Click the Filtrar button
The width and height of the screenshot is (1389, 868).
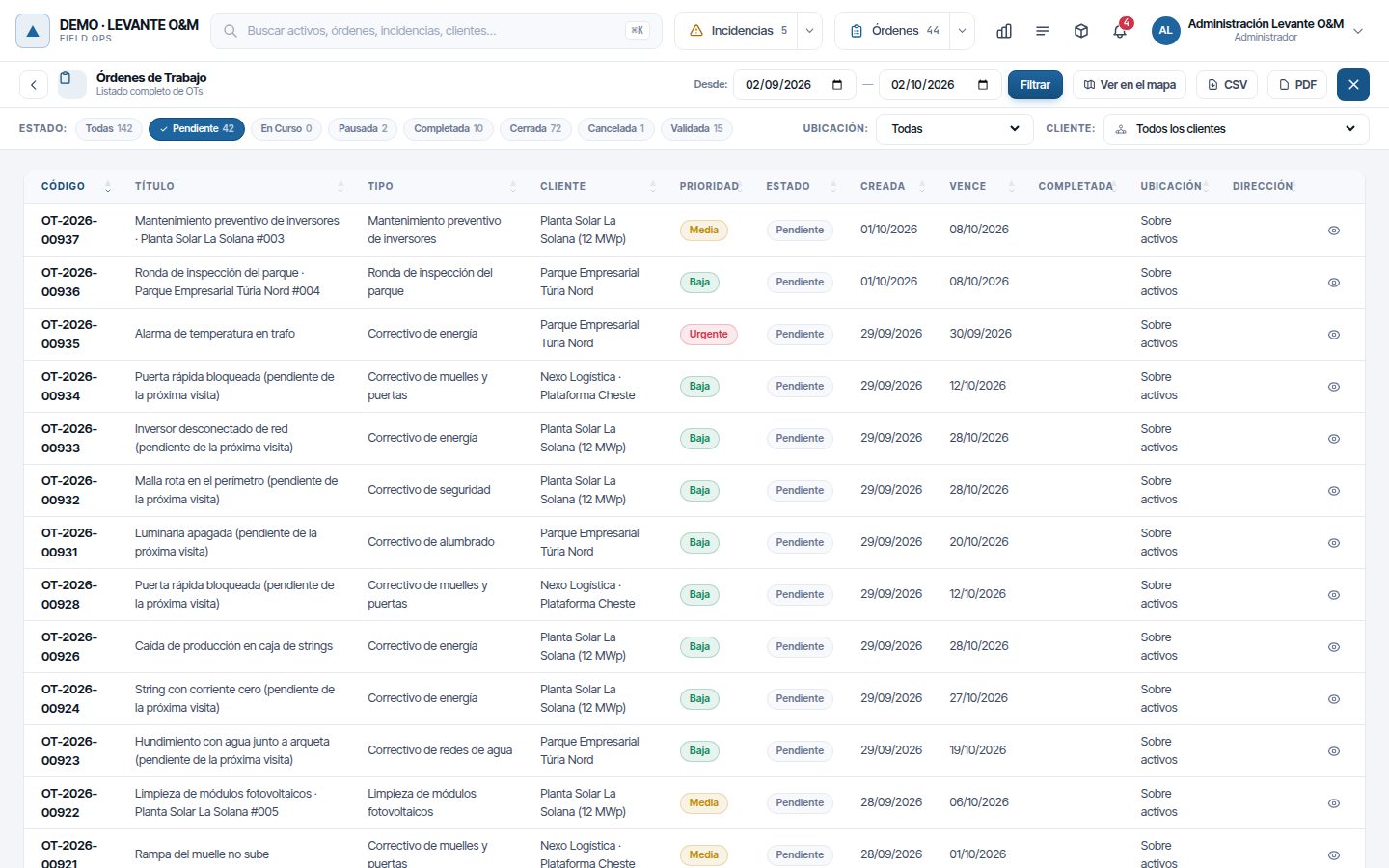(x=1035, y=85)
